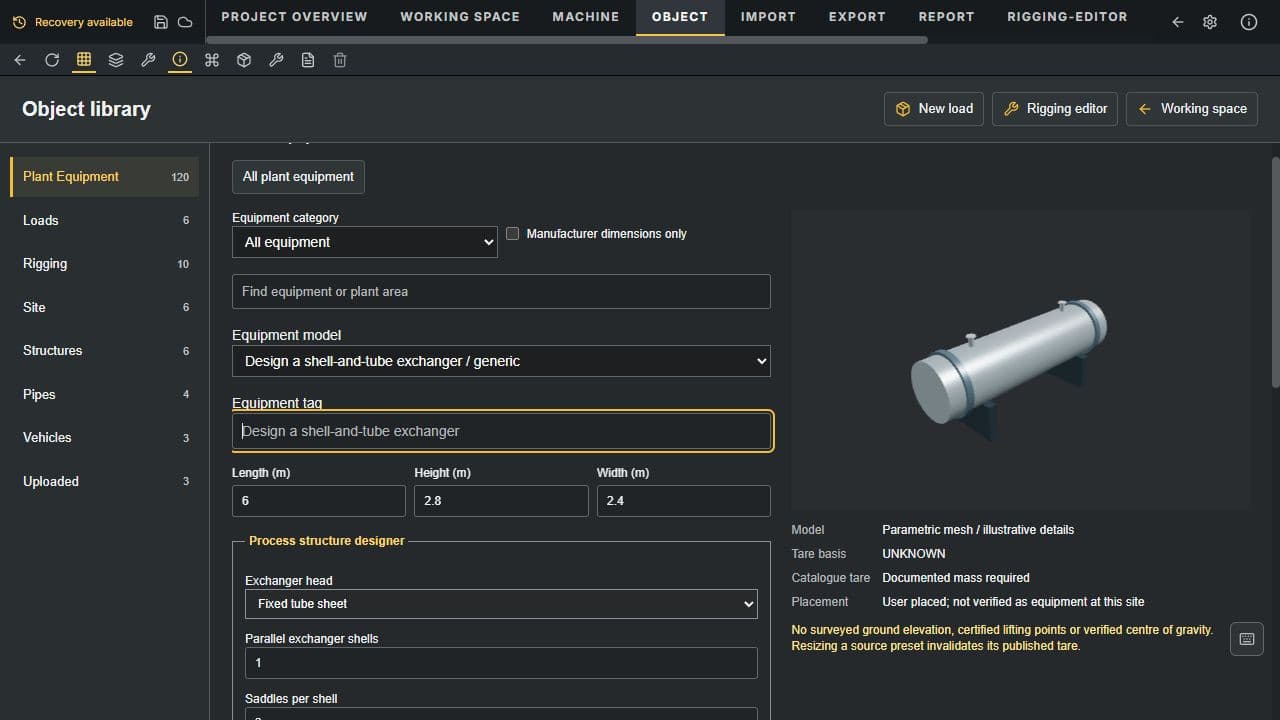Image resolution: width=1280 pixels, height=720 pixels.
Task: Go to the IMPORT tab
Action: [768, 17]
